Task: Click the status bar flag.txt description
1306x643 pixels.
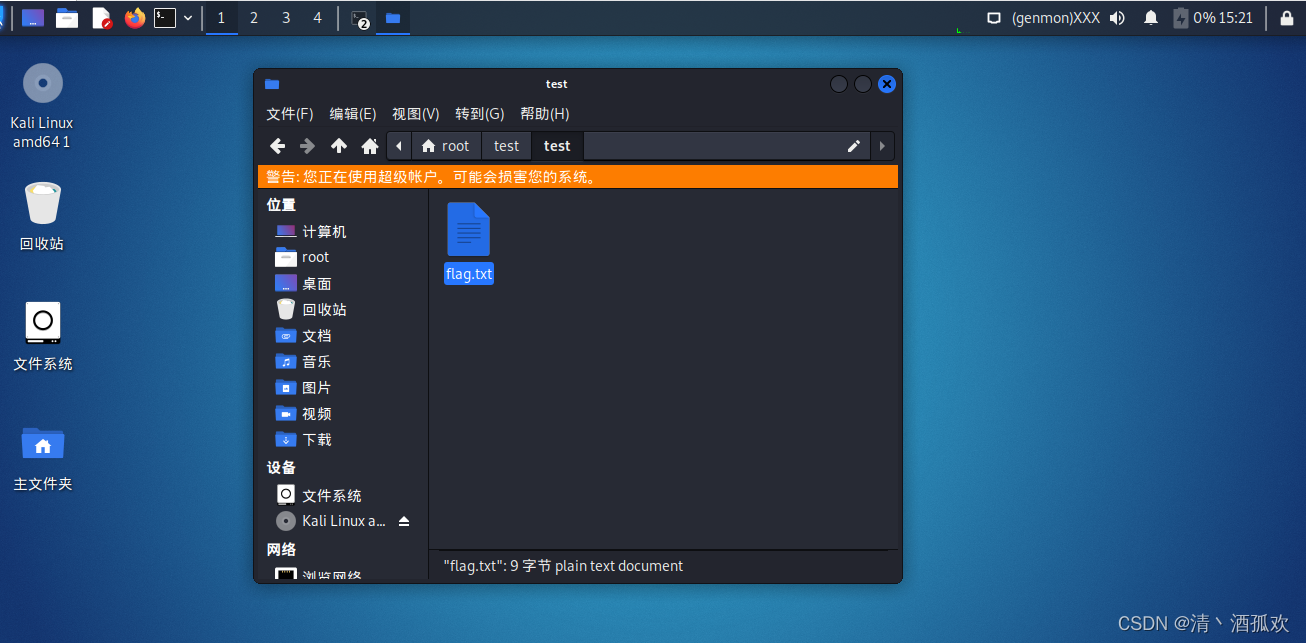Action: coord(563,566)
